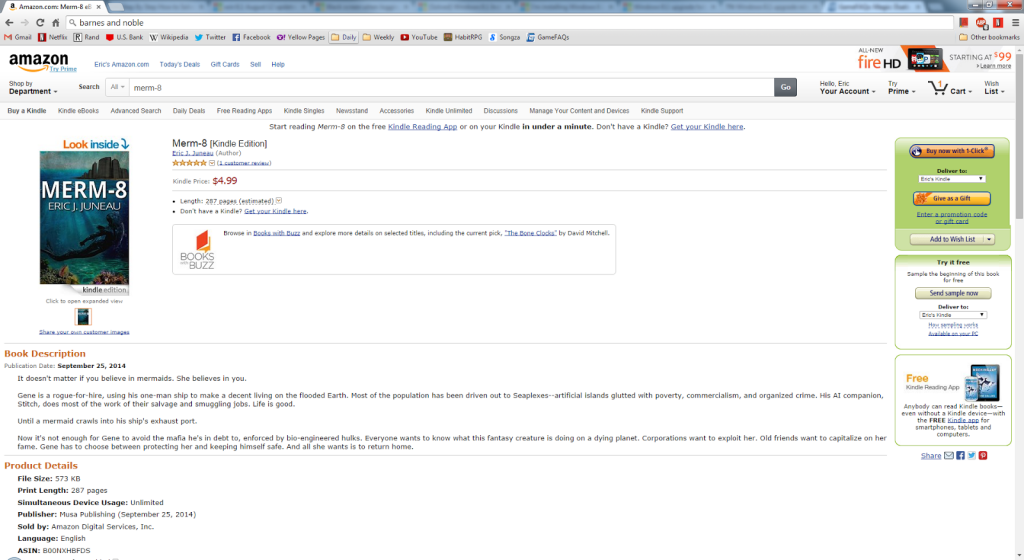Open the Deliver to dropdown under Send sample
The image size is (1024, 560).
click(953, 315)
